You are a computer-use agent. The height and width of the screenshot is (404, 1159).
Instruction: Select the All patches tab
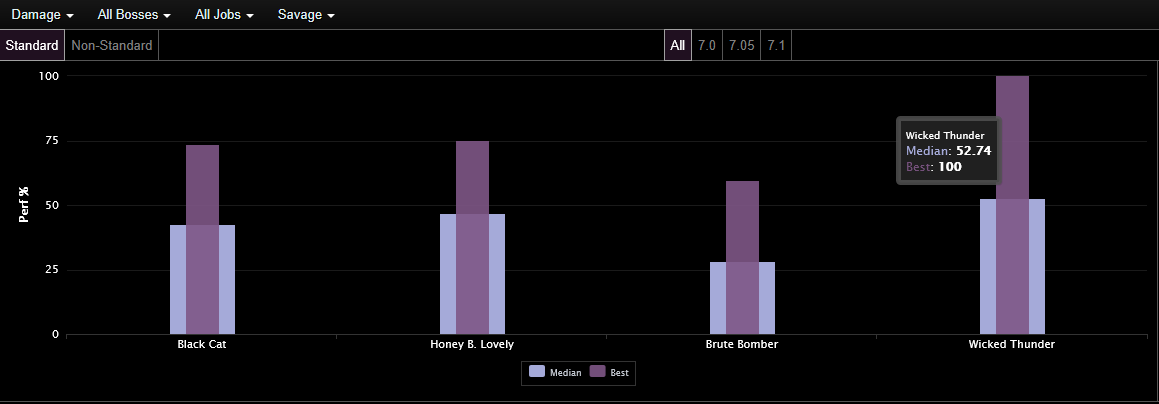tap(678, 45)
